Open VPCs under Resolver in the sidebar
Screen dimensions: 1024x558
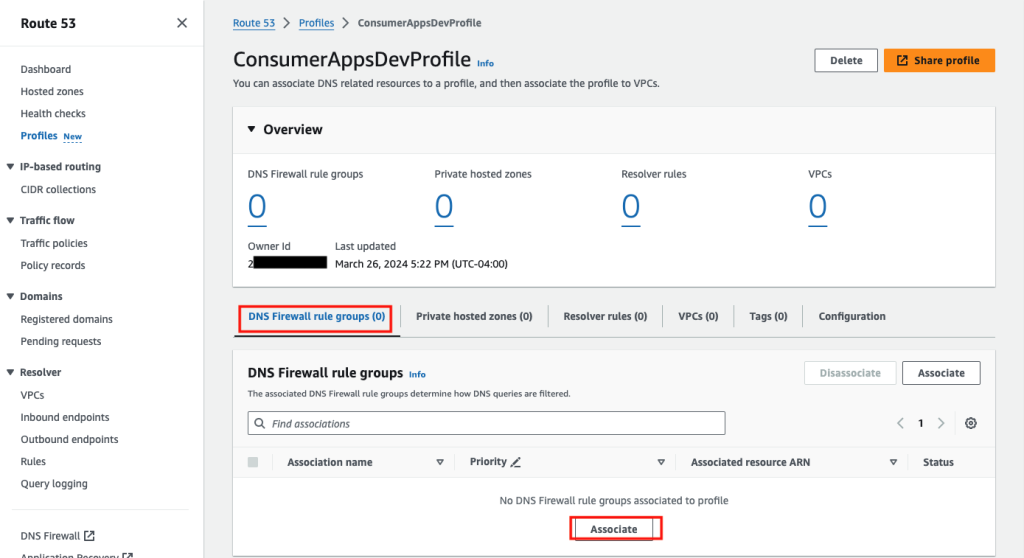click(x=32, y=395)
